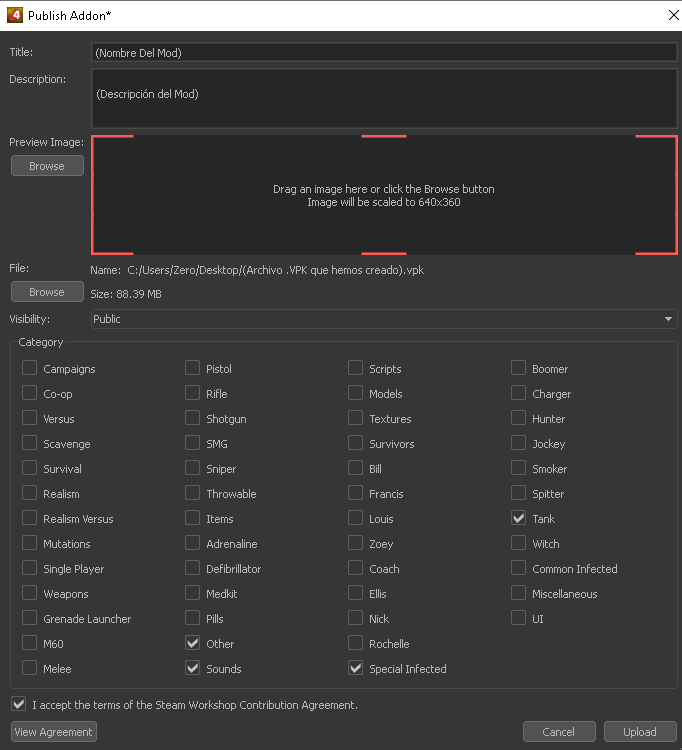This screenshot has width=682, height=750.
Task: Browse for a preview image
Action: coord(47,166)
